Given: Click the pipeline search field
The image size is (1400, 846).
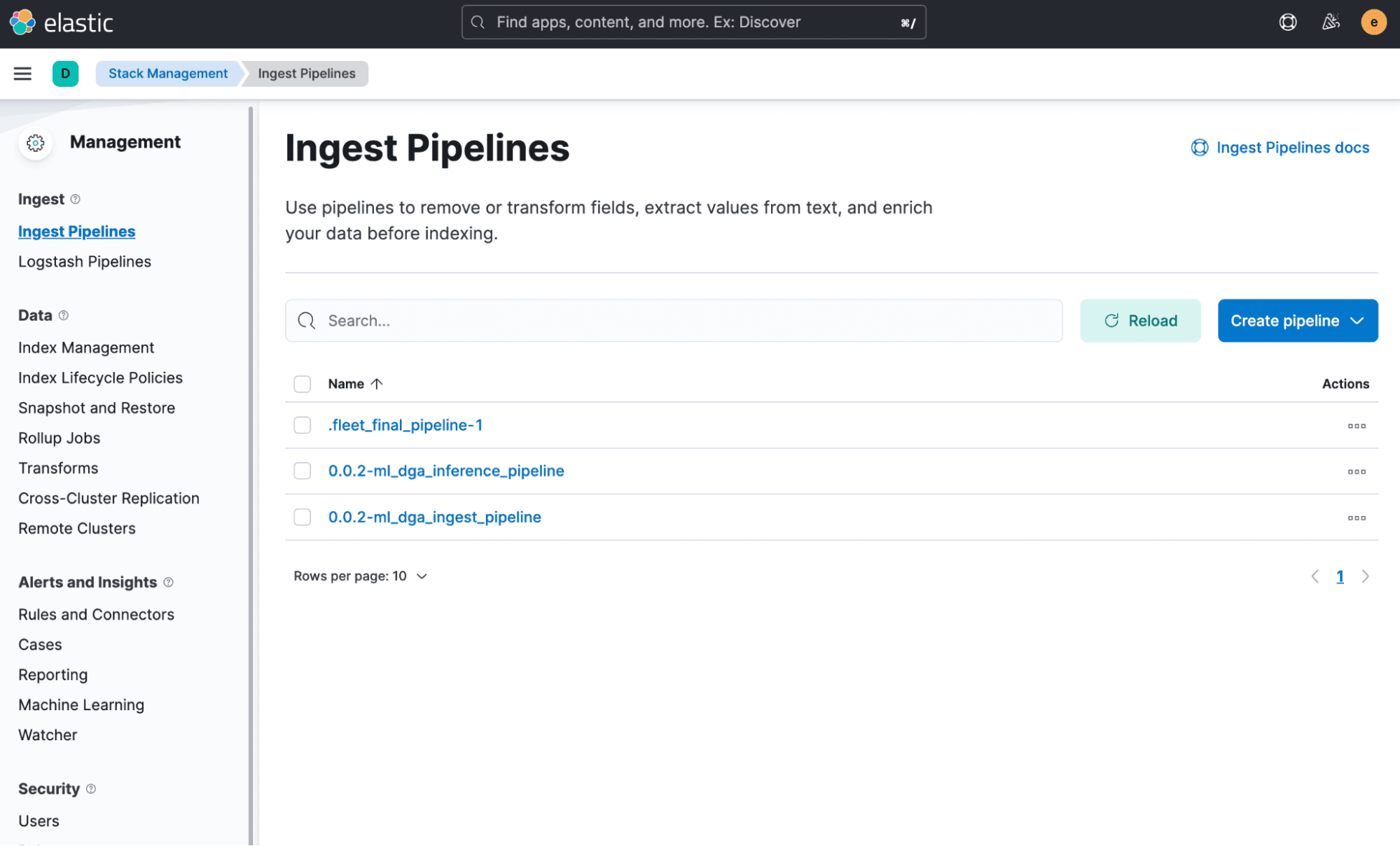Looking at the screenshot, I should click(x=672, y=321).
